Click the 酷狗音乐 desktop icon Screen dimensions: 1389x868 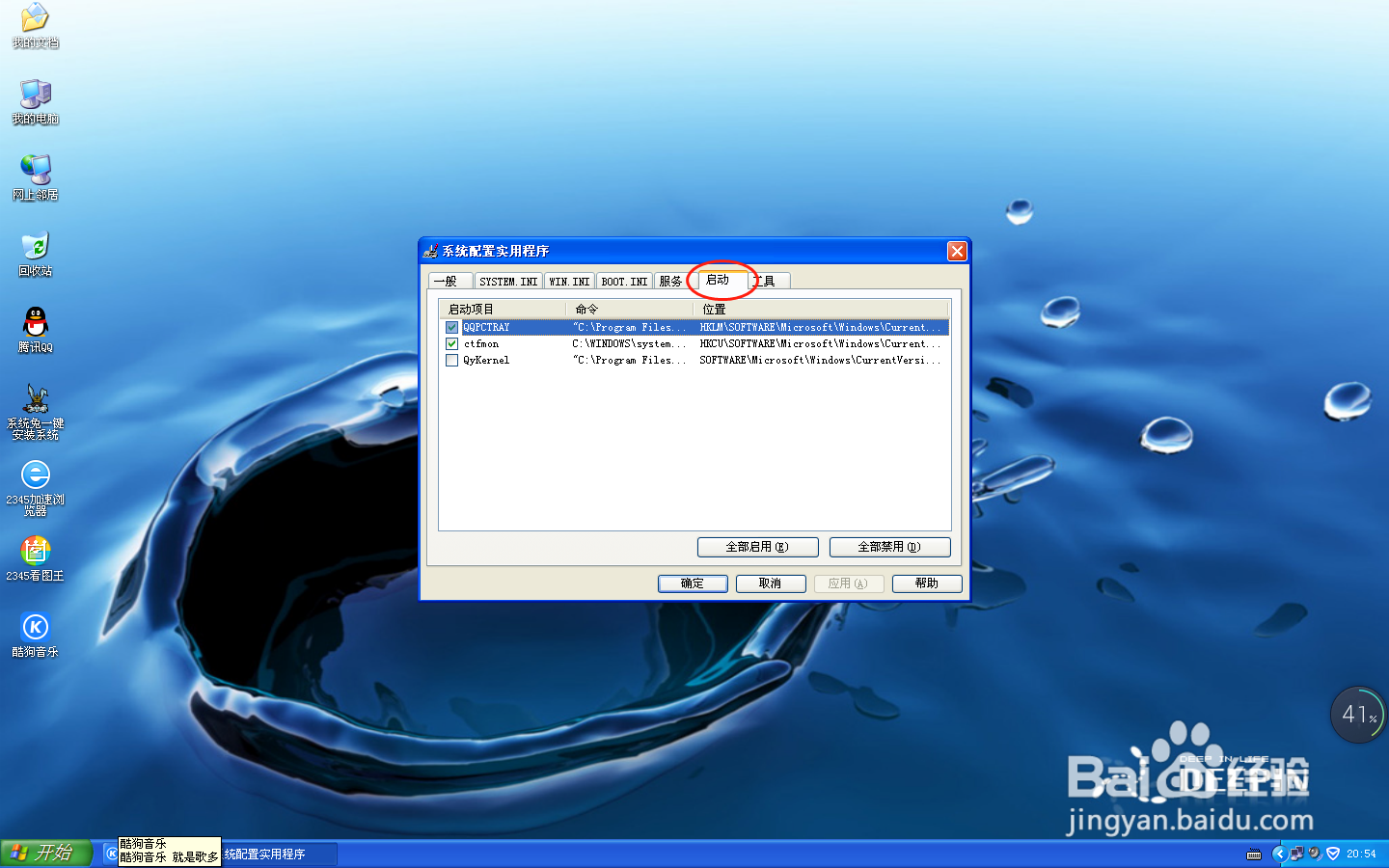[36, 635]
